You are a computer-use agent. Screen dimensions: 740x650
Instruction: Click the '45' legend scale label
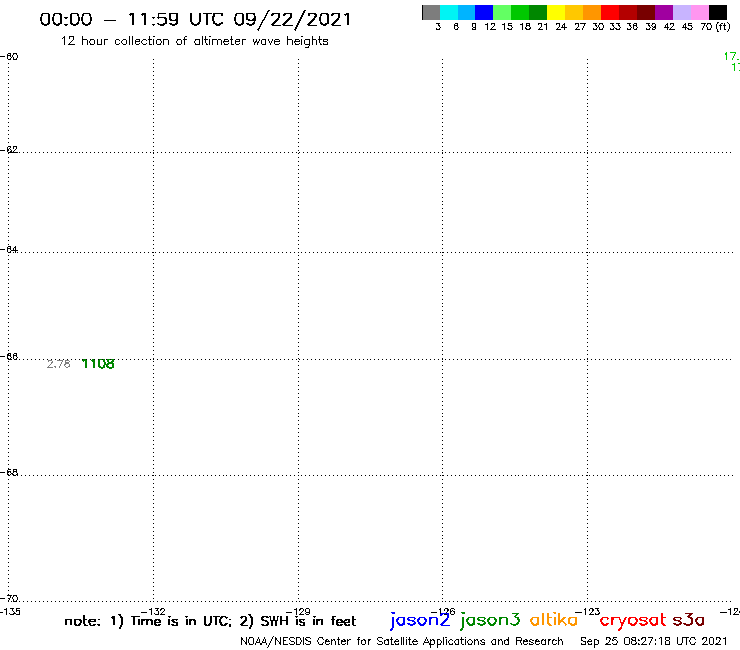click(x=687, y=27)
